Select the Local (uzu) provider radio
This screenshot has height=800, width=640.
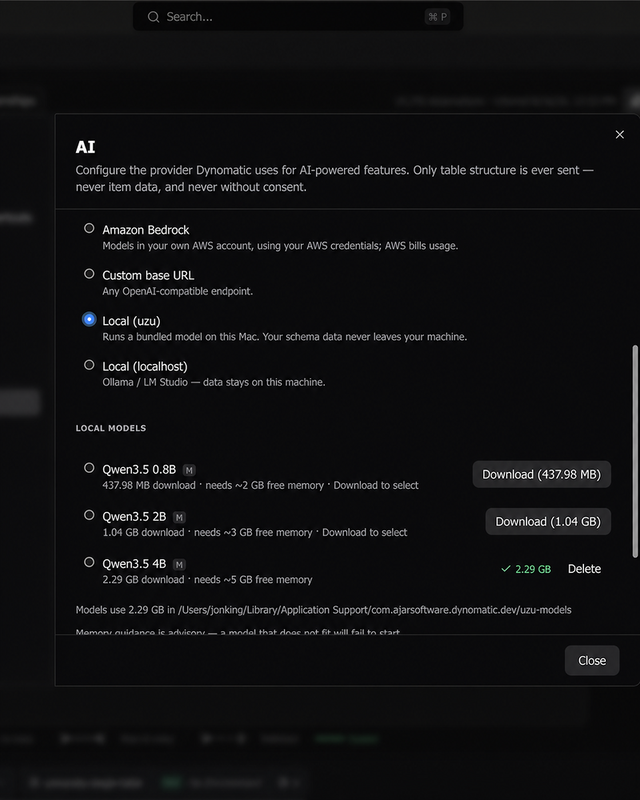click(x=89, y=319)
